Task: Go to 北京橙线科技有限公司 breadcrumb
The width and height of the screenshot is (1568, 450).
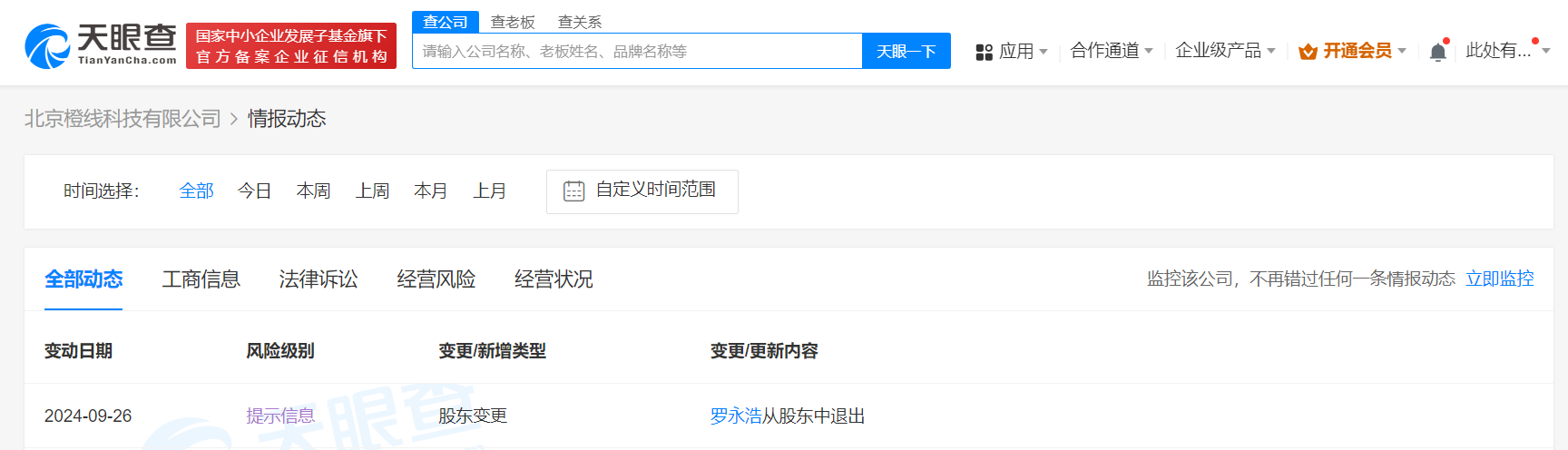Action: click(x=122, y=119)
